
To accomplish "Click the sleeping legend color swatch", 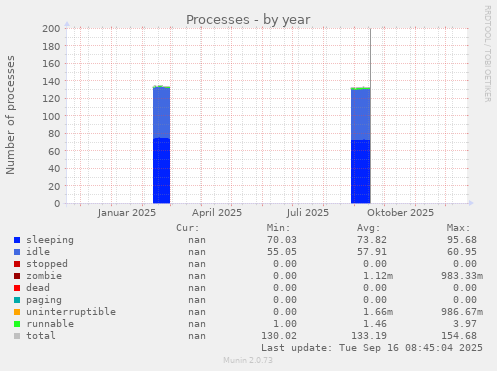I will [17, 240].
